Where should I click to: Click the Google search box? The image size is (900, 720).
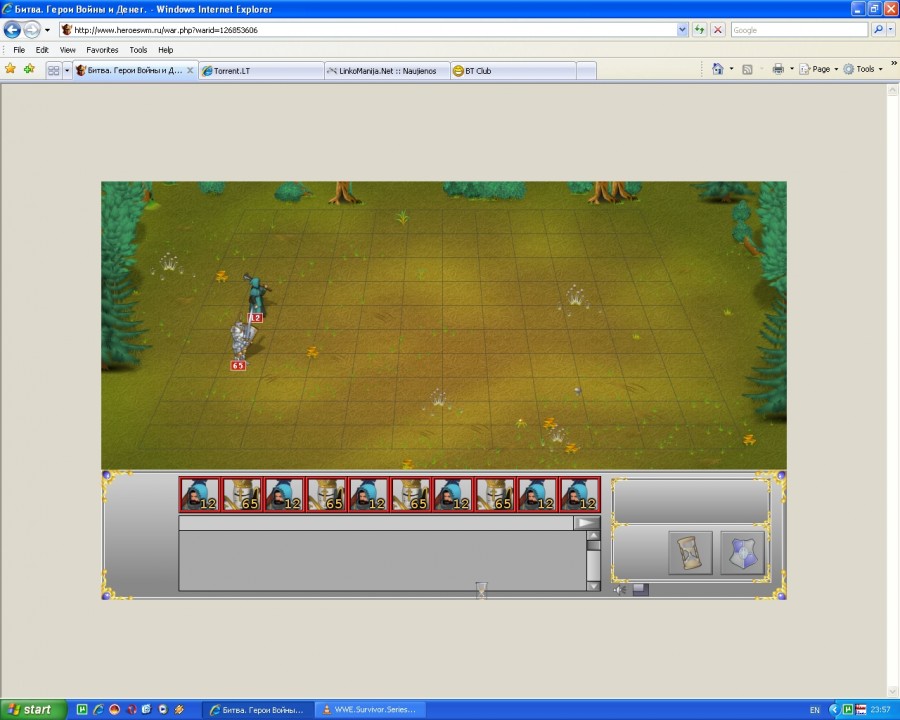799,30
